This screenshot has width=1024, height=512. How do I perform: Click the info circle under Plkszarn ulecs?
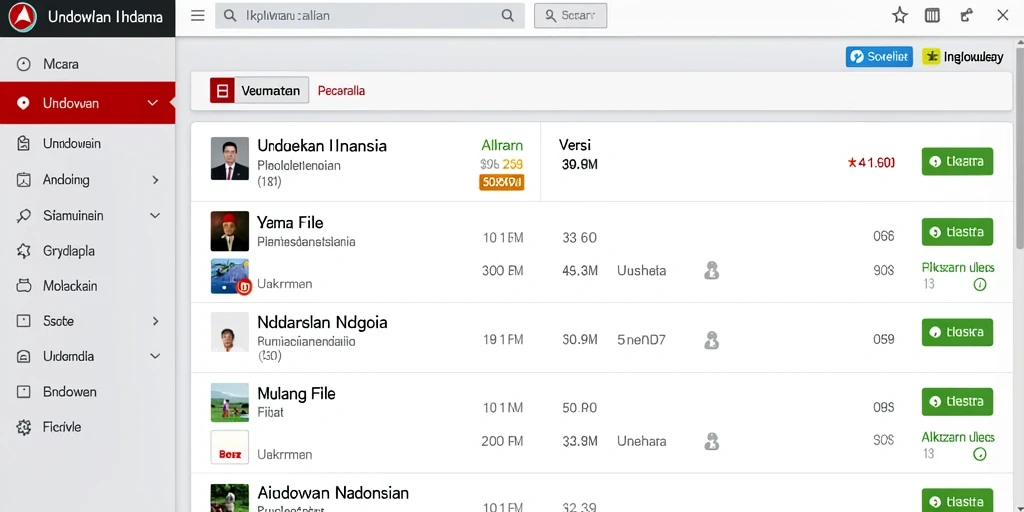(x=980, y=285)
